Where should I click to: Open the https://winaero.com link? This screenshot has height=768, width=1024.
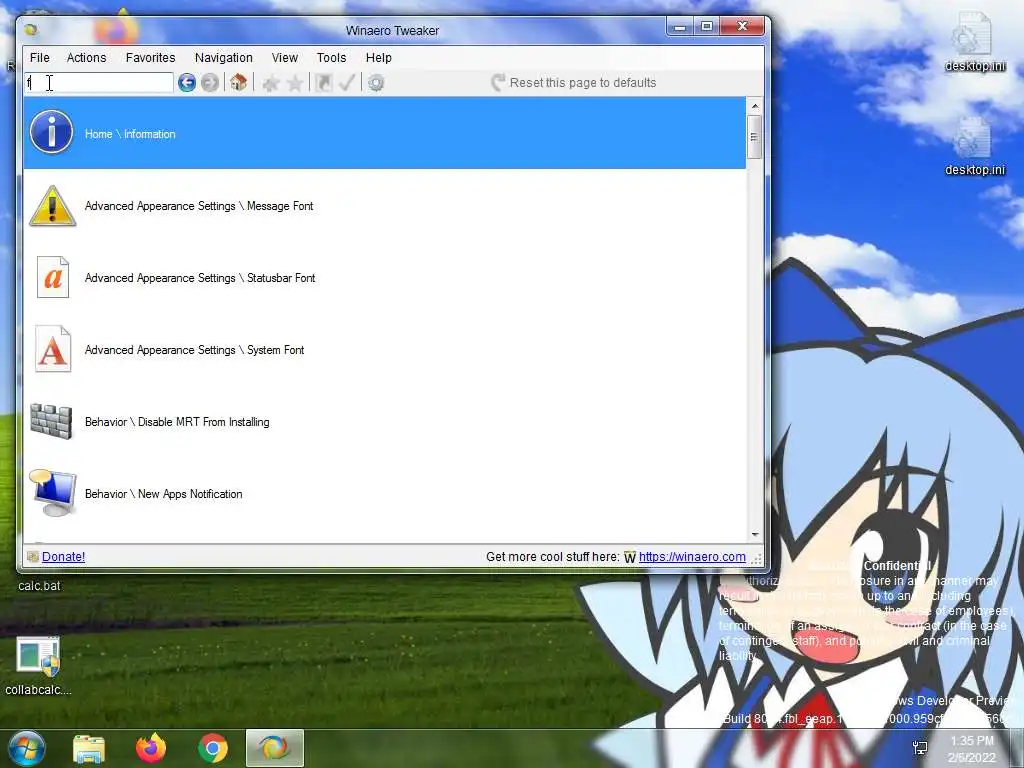coord(692,556)
